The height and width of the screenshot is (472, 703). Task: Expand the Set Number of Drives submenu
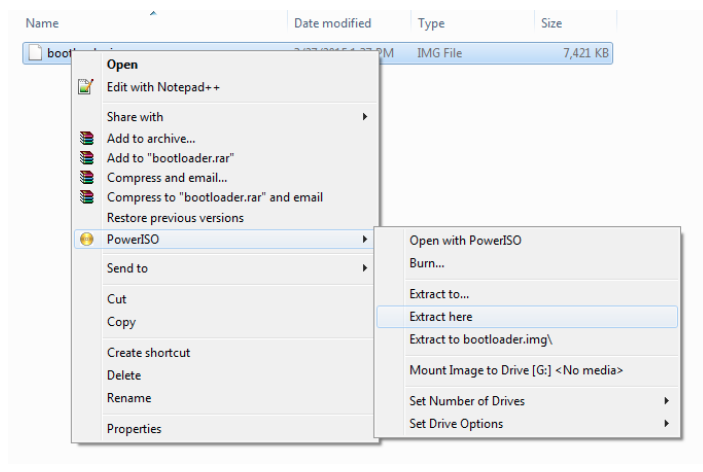(666, 401)
